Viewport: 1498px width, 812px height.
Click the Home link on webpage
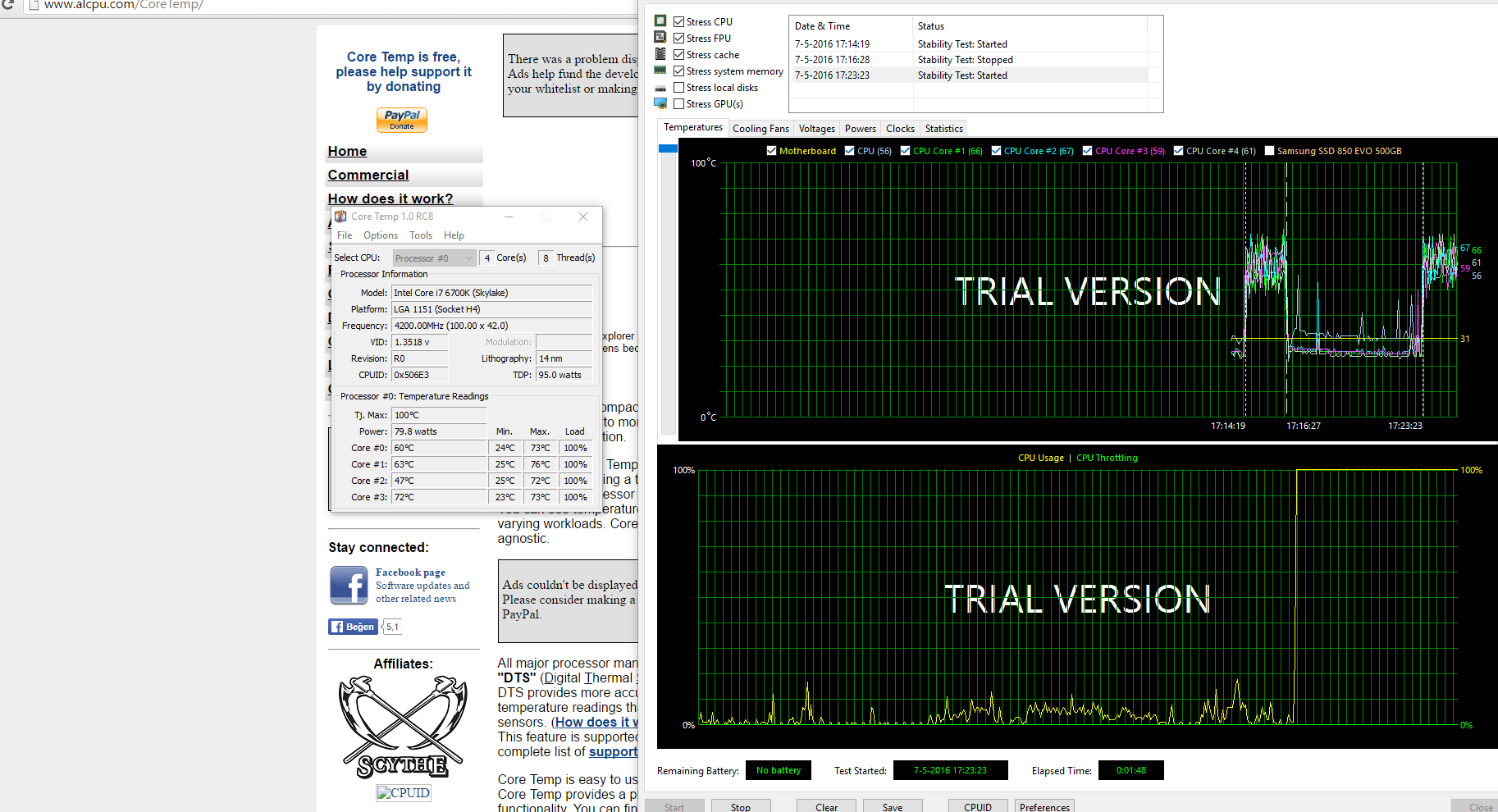click(x=347, y=152)
